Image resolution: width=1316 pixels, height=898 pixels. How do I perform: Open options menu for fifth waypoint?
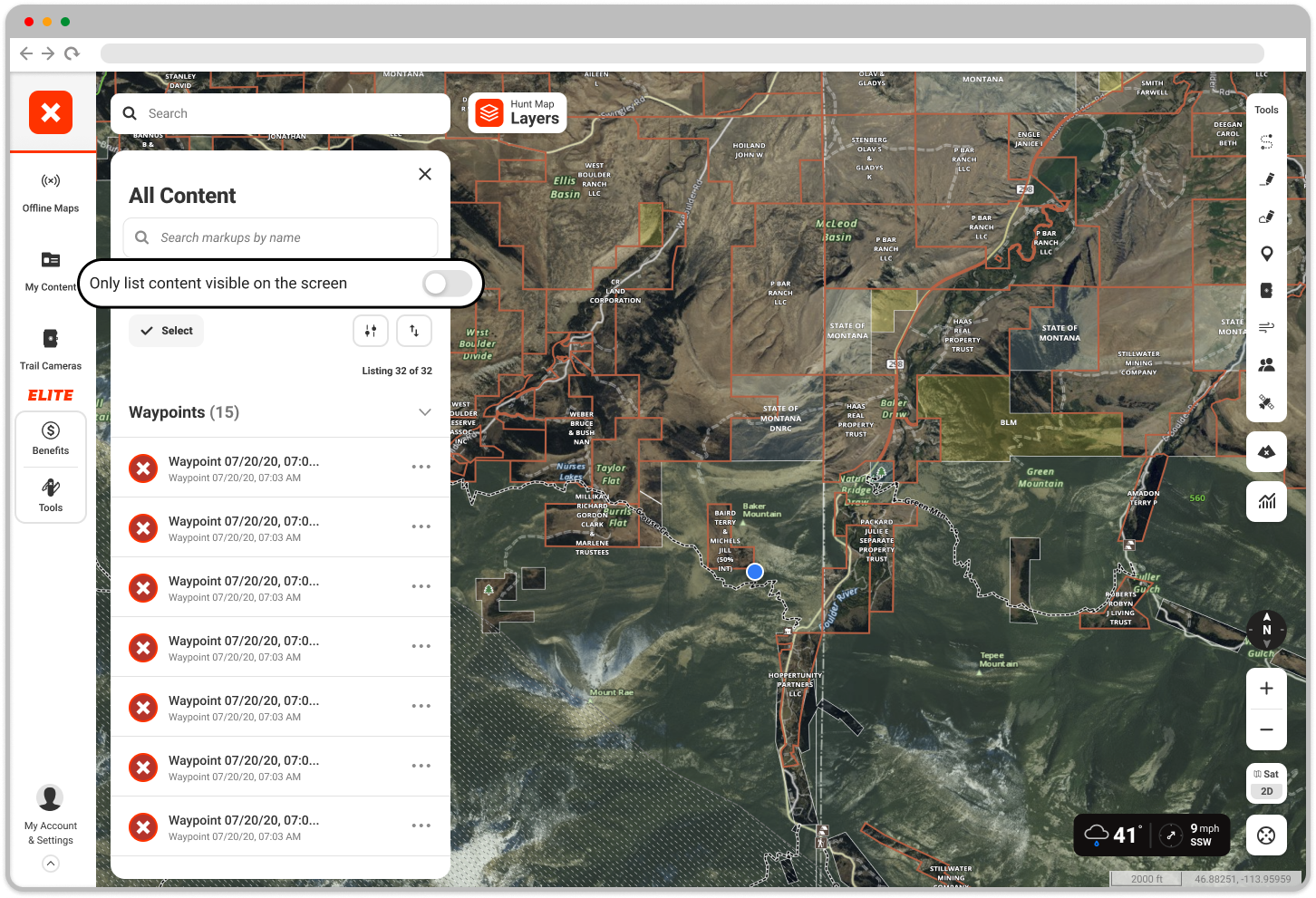(x=421, y=706)
